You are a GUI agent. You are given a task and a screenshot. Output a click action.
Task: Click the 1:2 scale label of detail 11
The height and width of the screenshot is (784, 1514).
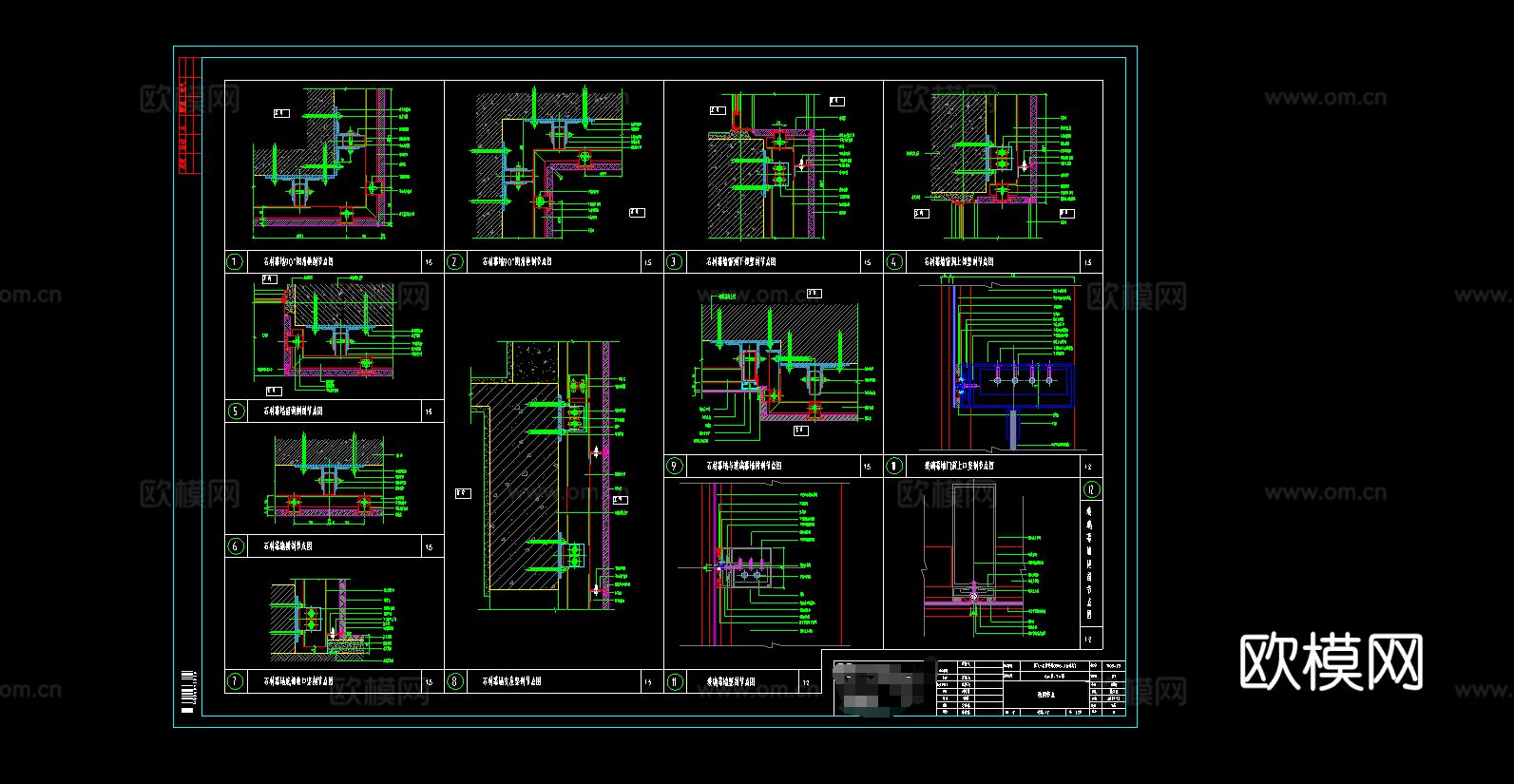(x=806, y=682)
